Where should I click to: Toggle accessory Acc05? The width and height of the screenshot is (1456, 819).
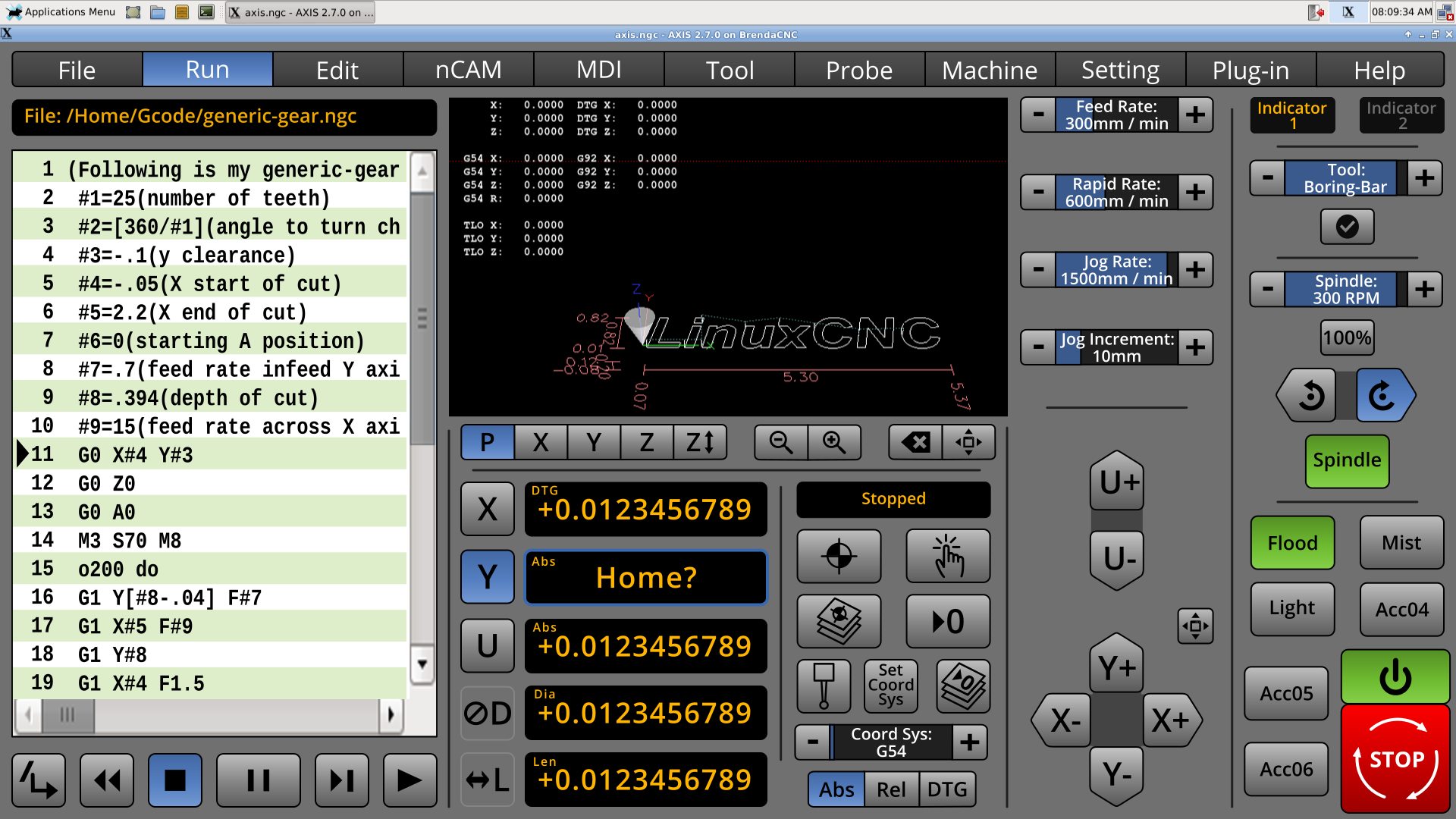click(x=1286, y=693)
